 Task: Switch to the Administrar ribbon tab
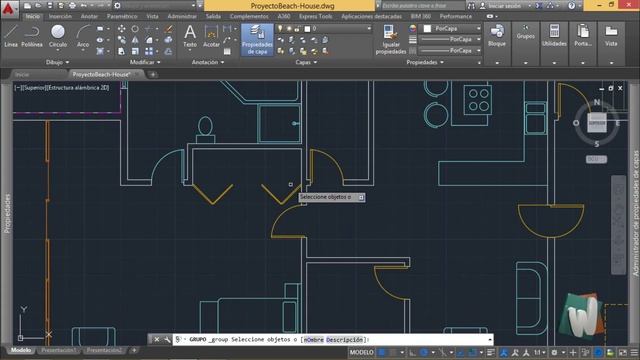(182, 16)
